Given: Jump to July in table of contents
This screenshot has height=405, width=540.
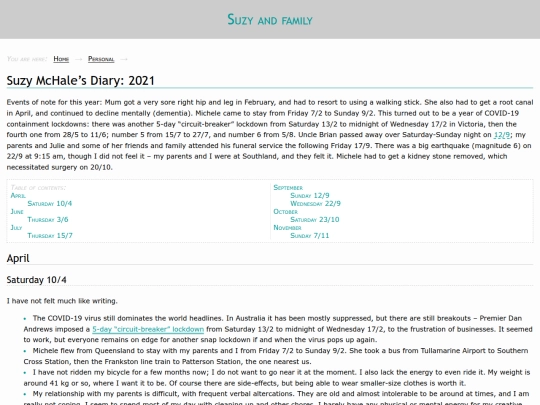Looking at the screenshot, I should (x=16, y=228).
